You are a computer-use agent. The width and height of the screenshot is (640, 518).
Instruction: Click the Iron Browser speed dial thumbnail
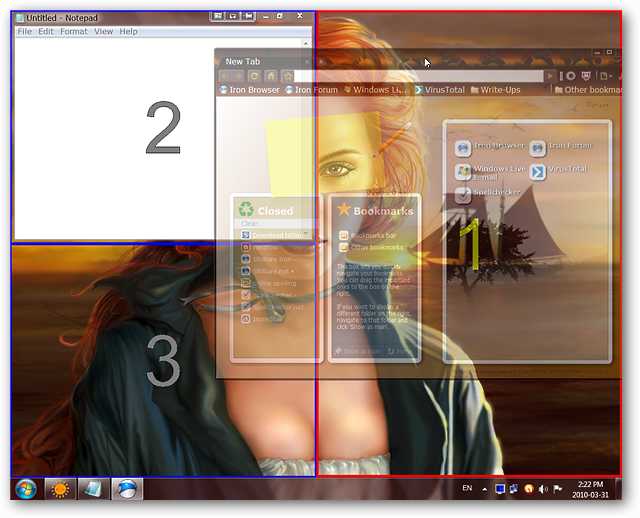click(x=462, y=148)
